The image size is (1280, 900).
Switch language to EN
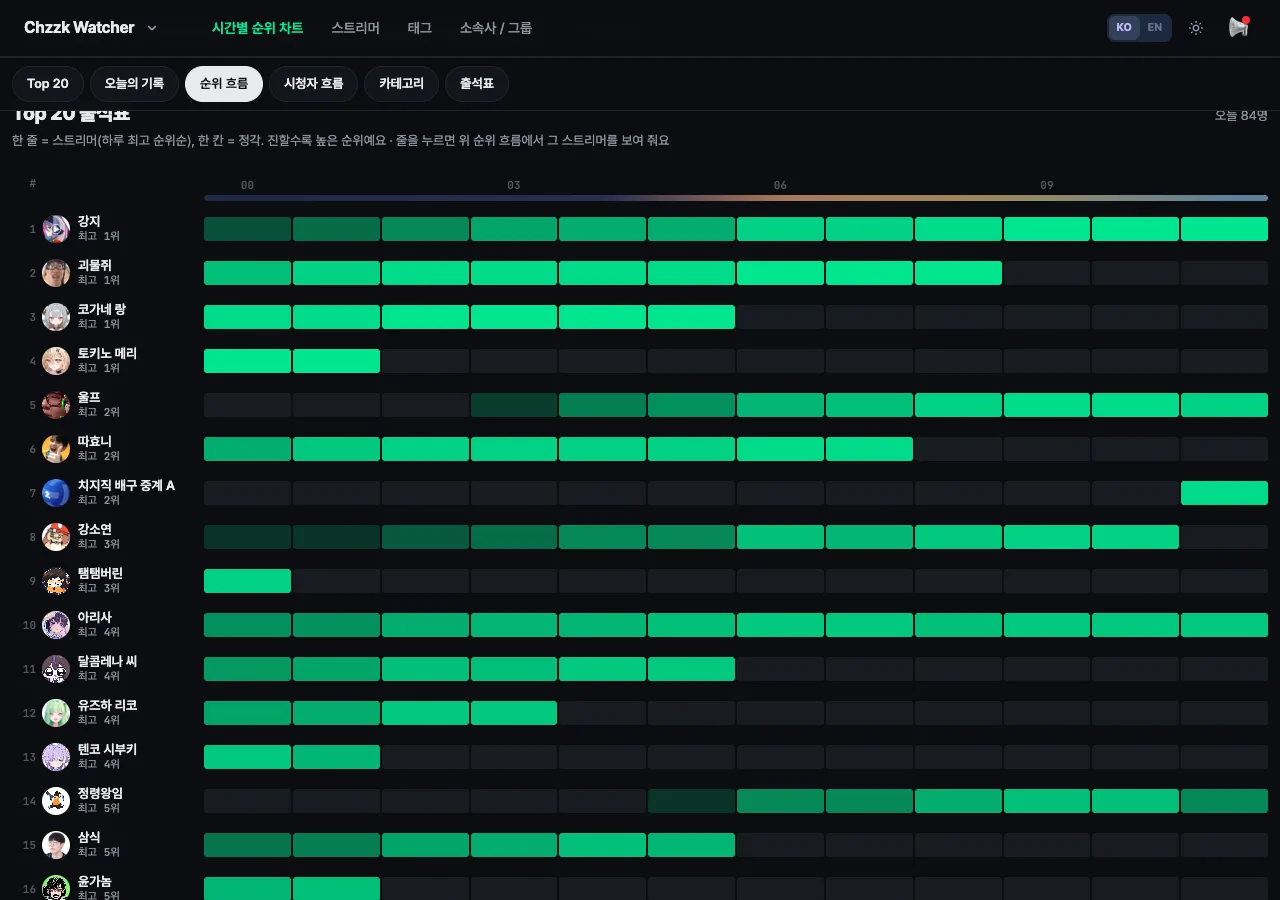pos(1155,28)
